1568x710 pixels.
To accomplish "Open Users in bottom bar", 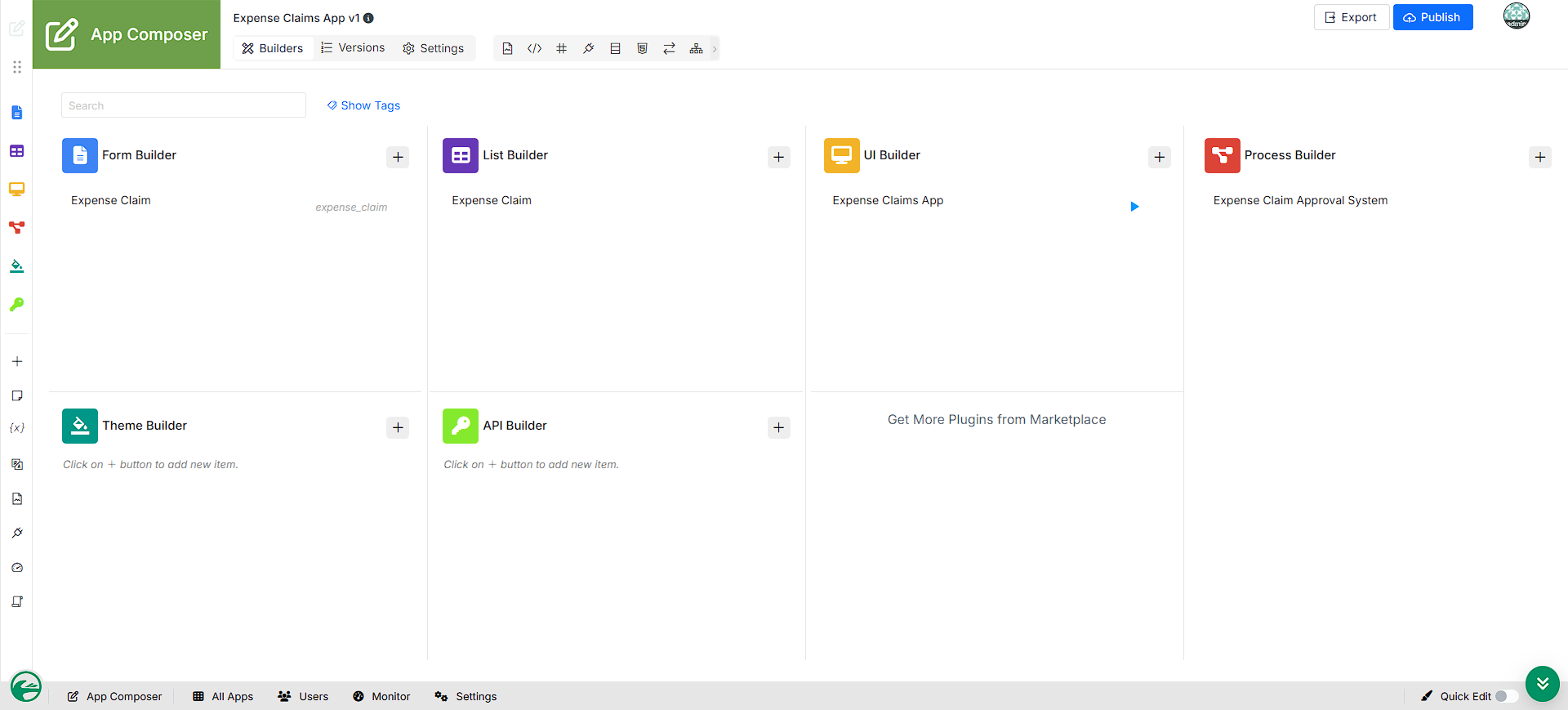I will pos(303,696).
